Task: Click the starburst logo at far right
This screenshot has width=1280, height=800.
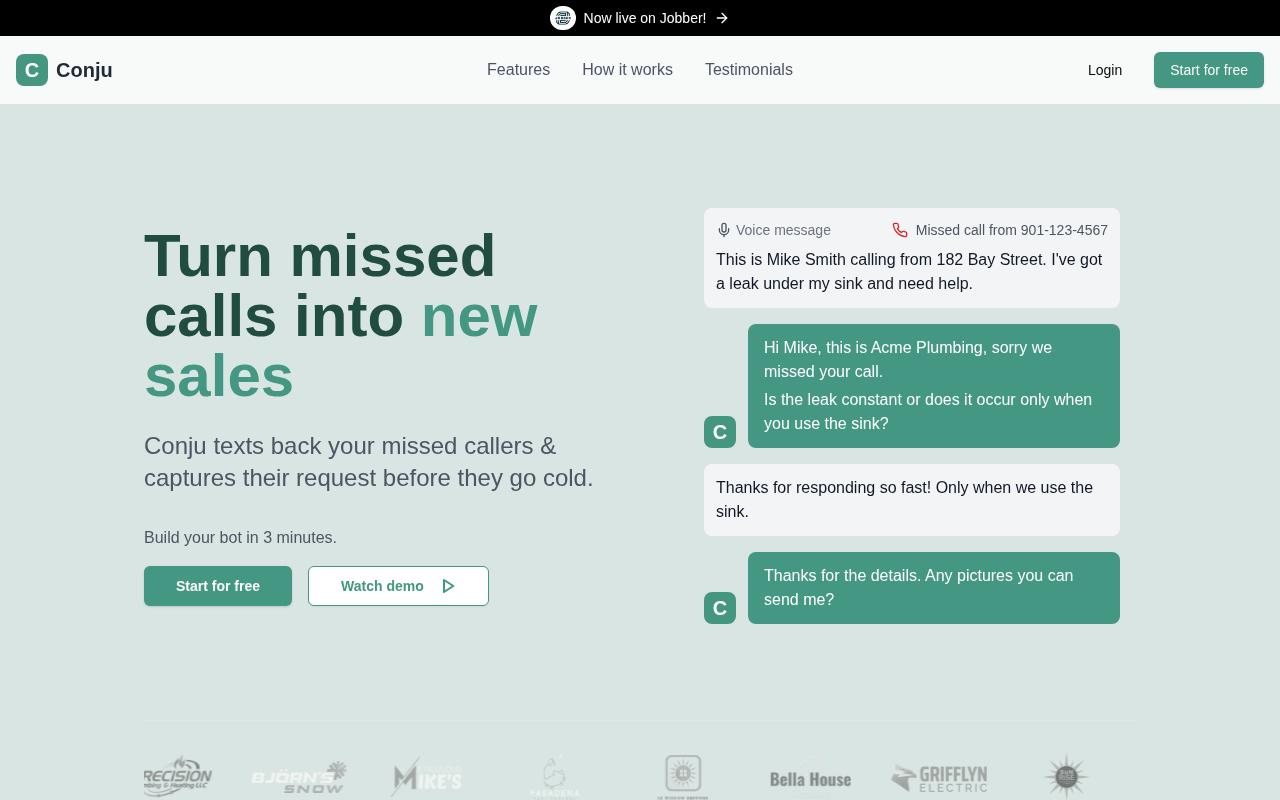Action: pyautogui.click(x=1066, y=776)
